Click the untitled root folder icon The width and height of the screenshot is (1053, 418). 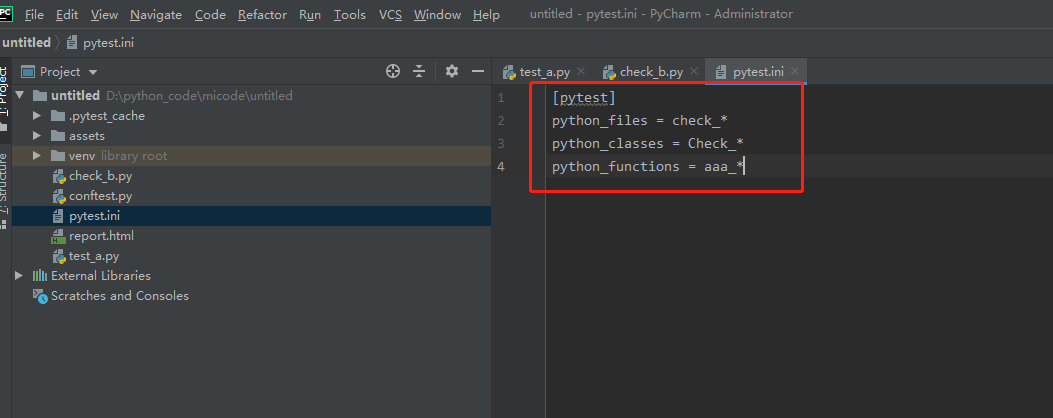pos(40,95)
